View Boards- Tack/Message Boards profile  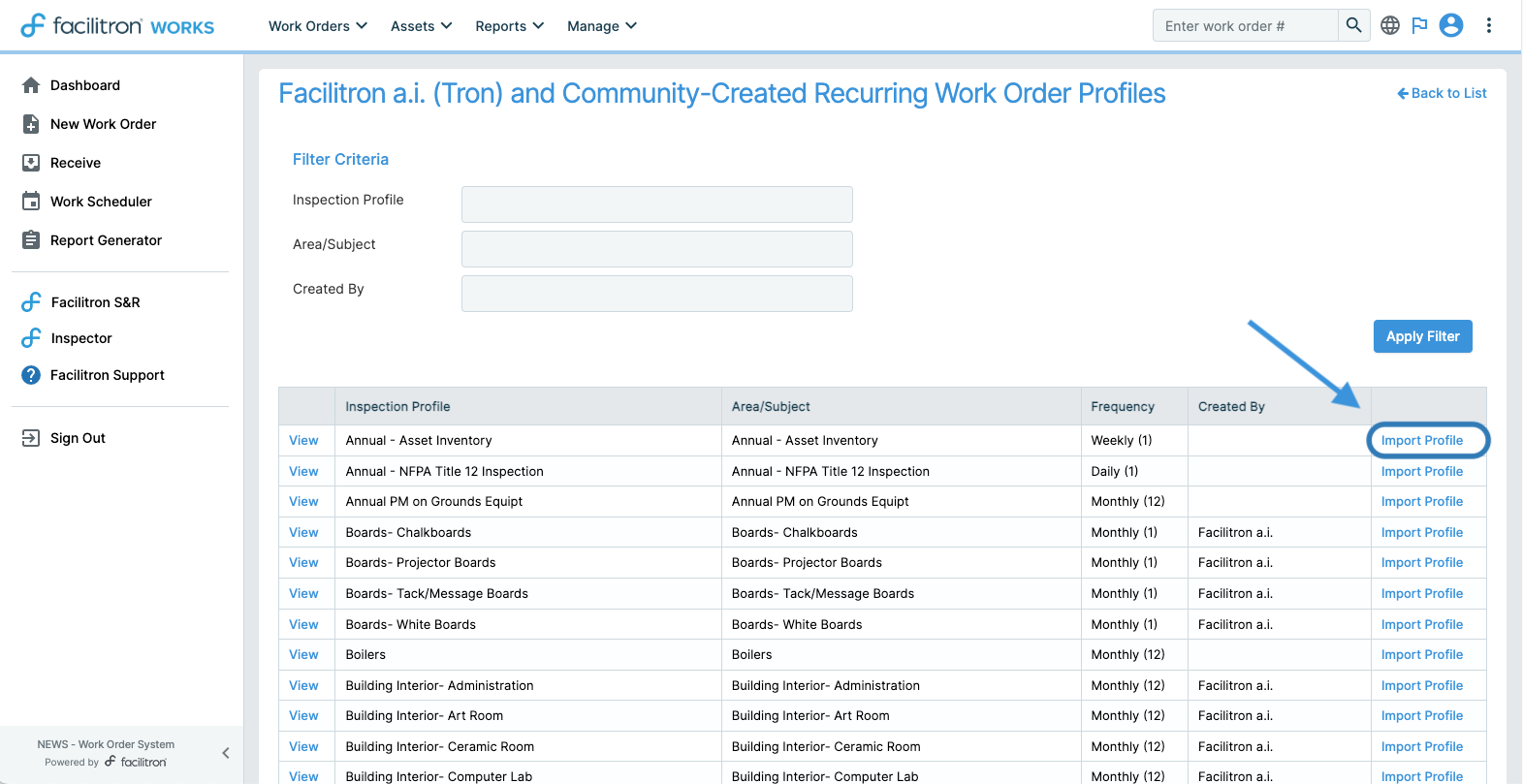(303, 593)
